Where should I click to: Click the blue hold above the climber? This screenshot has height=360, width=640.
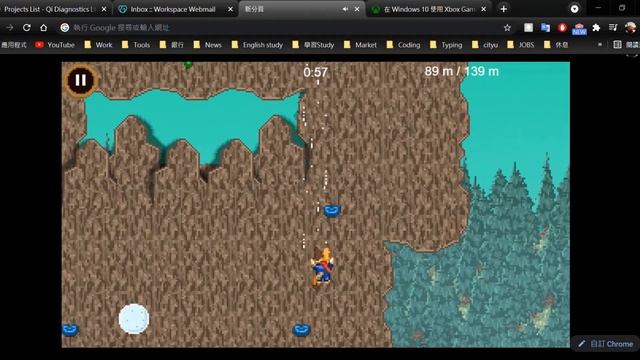pyautogui.click(x=332, y=211)
